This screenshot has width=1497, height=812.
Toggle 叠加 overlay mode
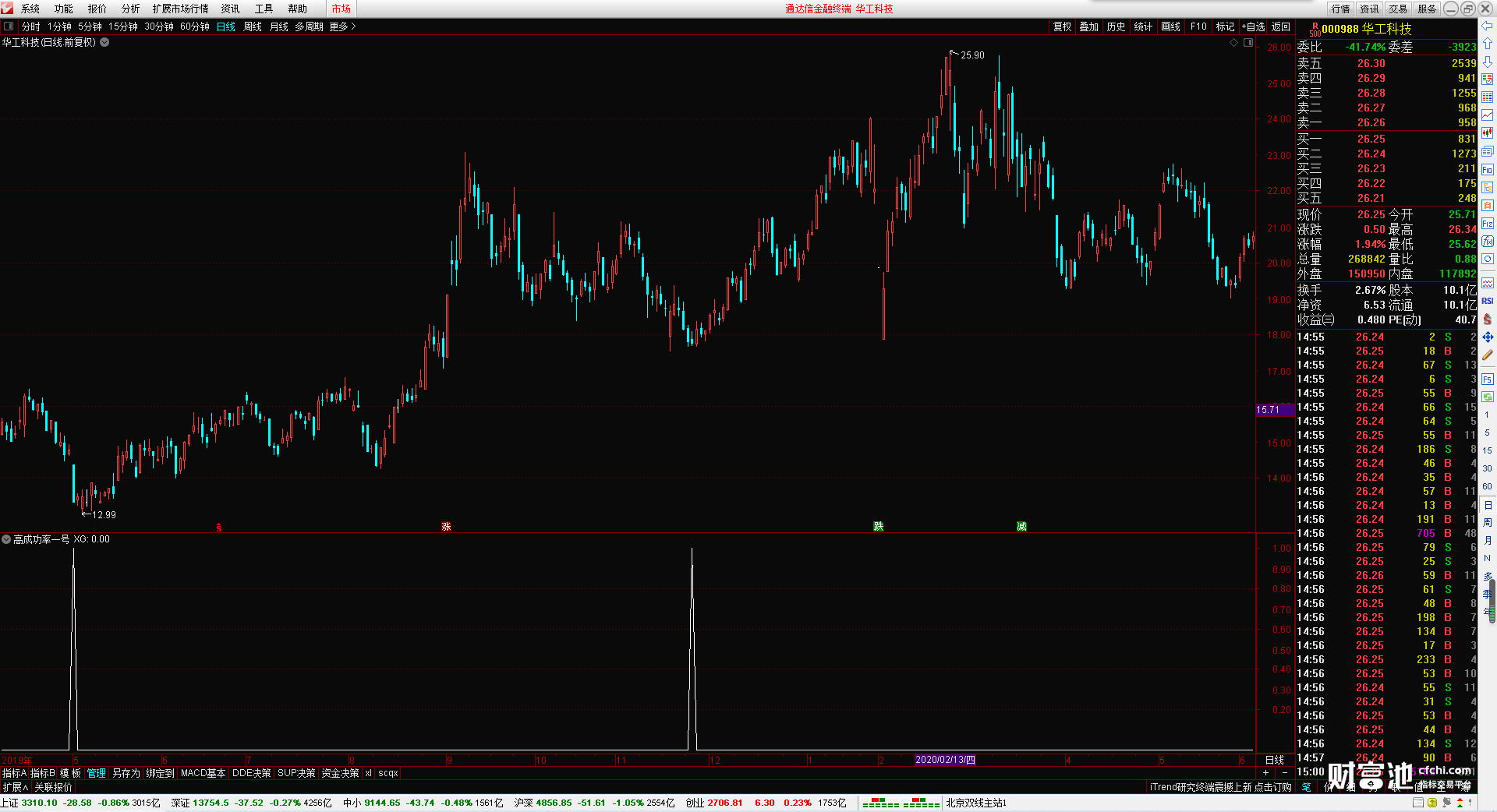[1088, 26]
